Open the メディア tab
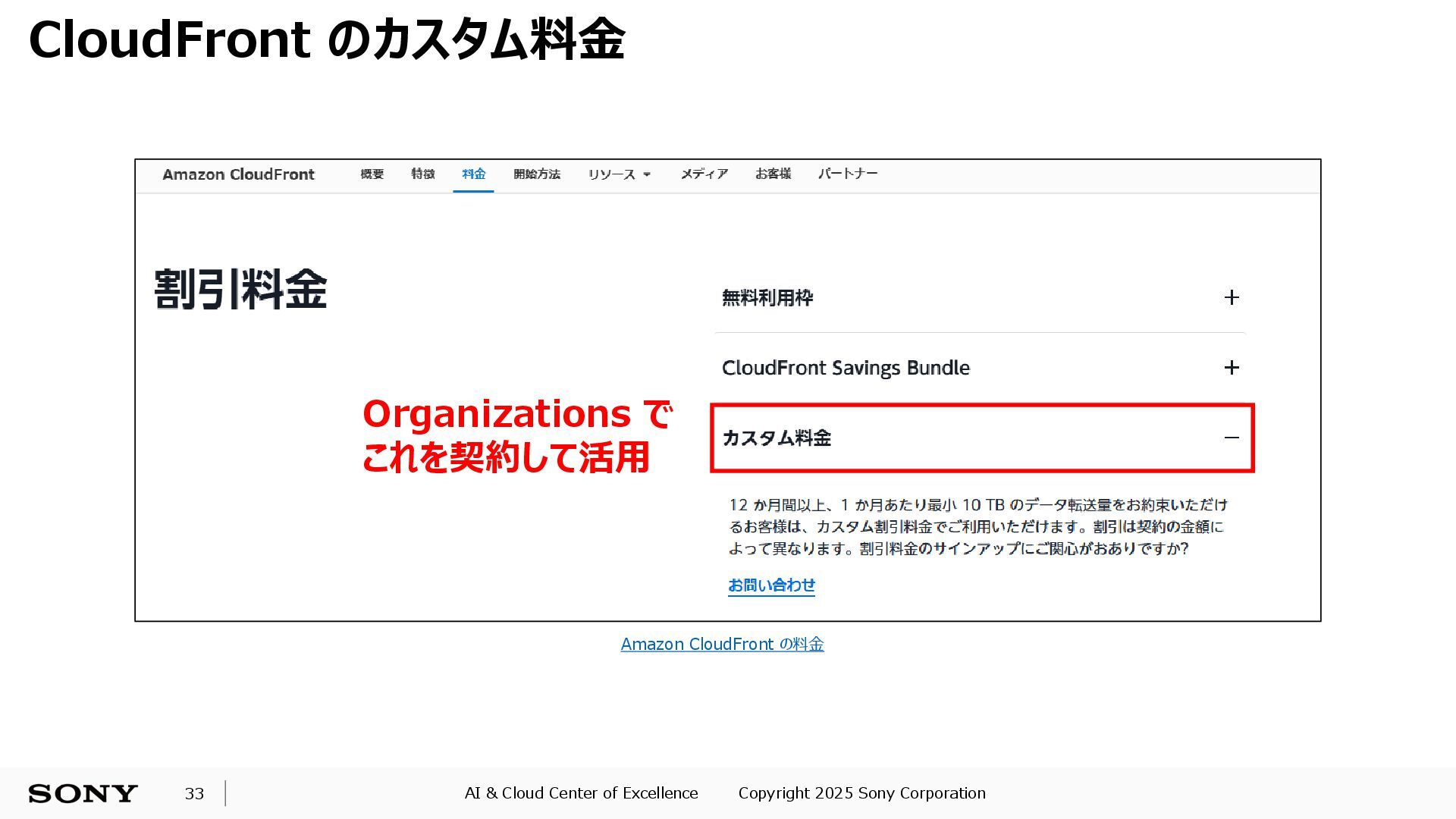The image size is (1456, 819). (704, 174)
